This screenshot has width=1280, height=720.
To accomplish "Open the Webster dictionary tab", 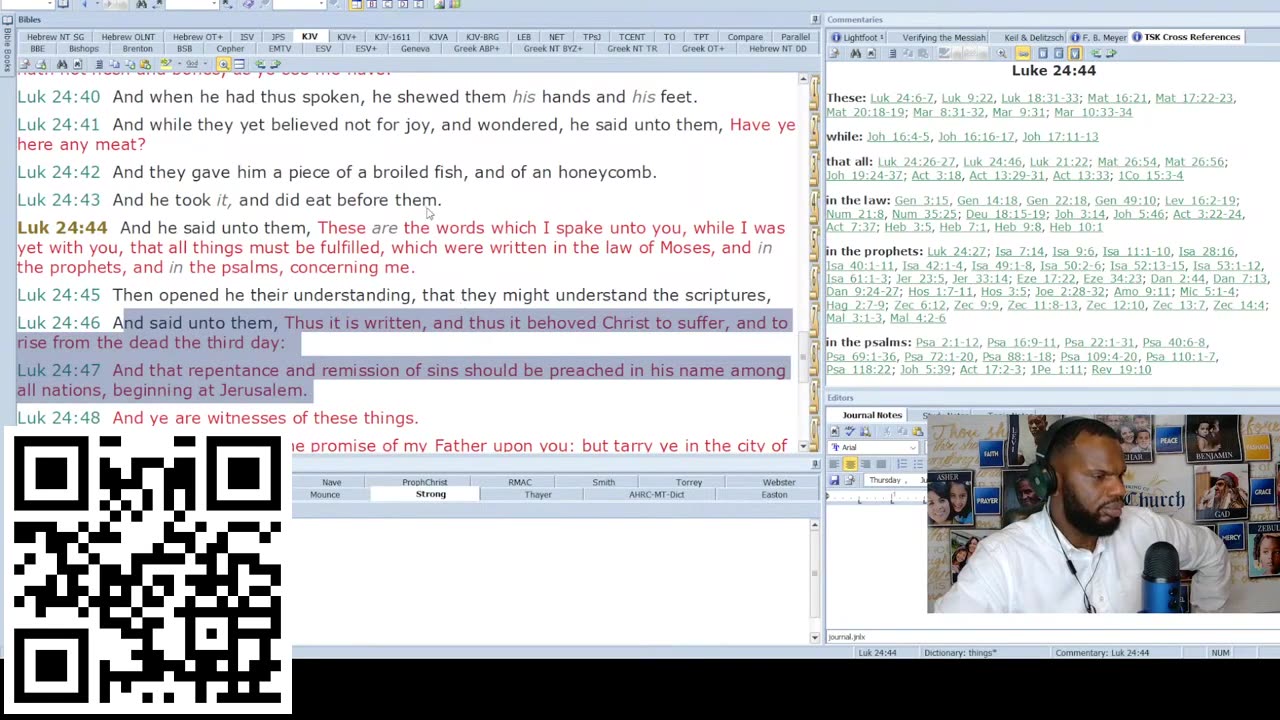I will point(779,482).
